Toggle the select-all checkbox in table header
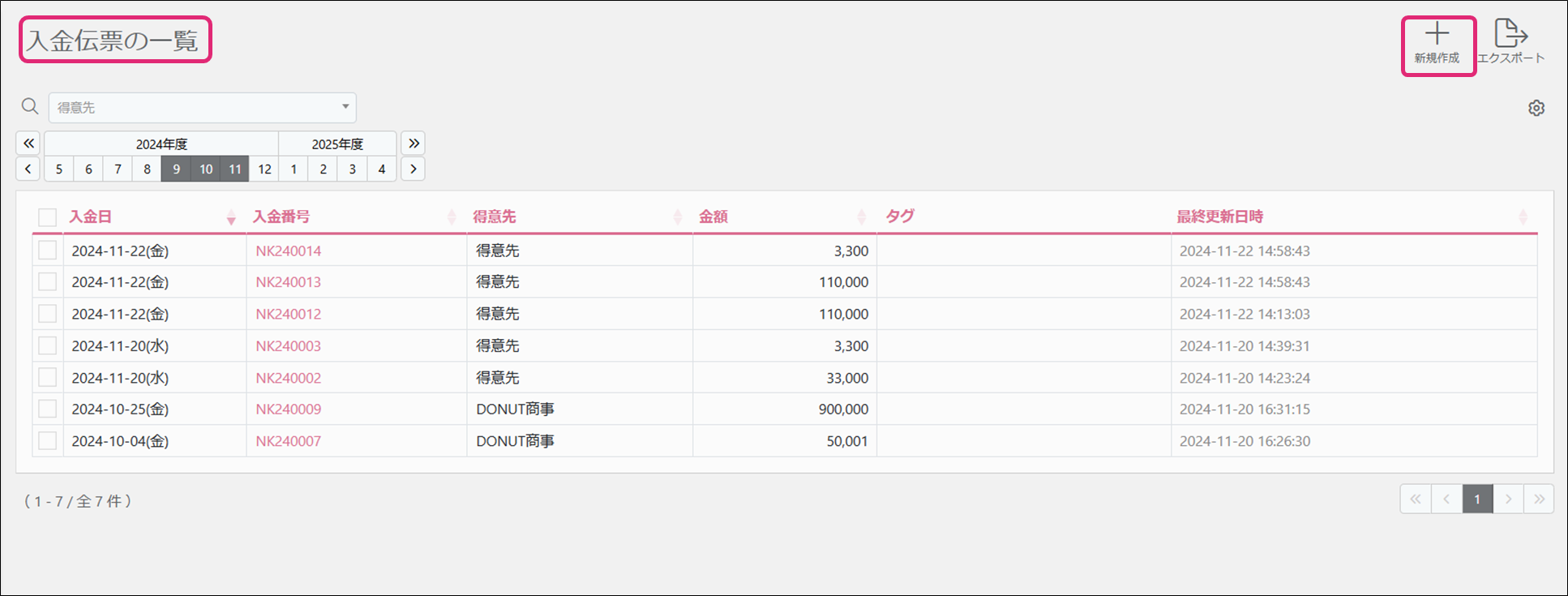The image size is (1568, 596). click(48, 217)
